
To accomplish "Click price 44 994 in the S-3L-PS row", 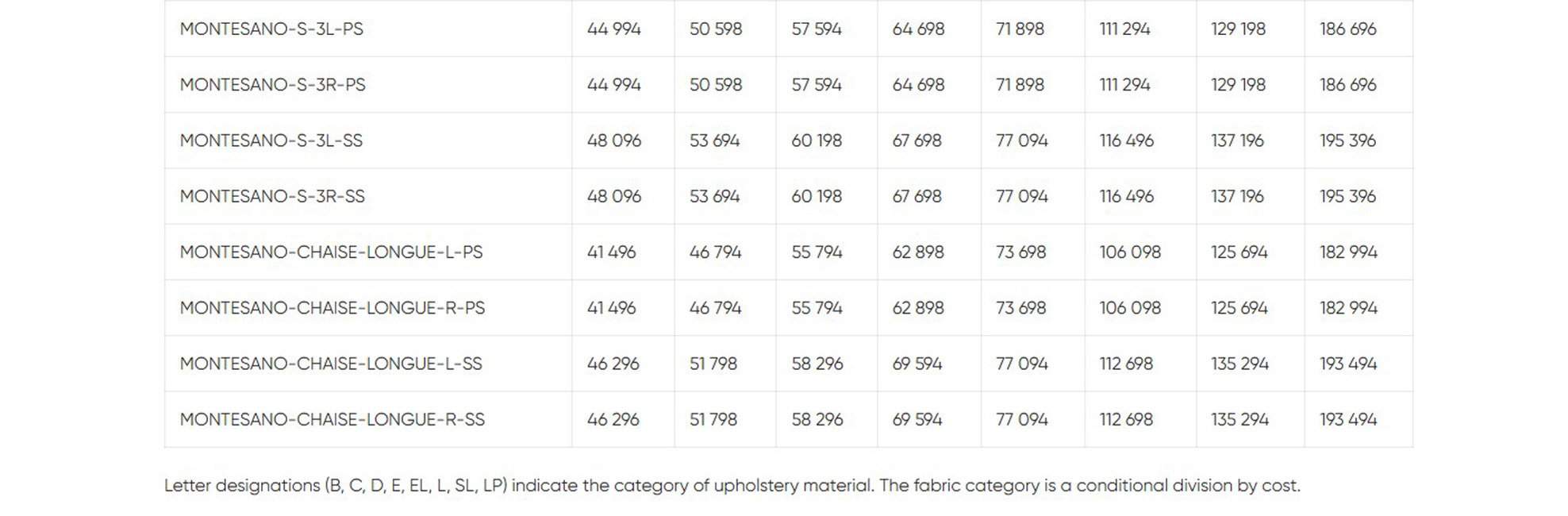I will 613,29.
